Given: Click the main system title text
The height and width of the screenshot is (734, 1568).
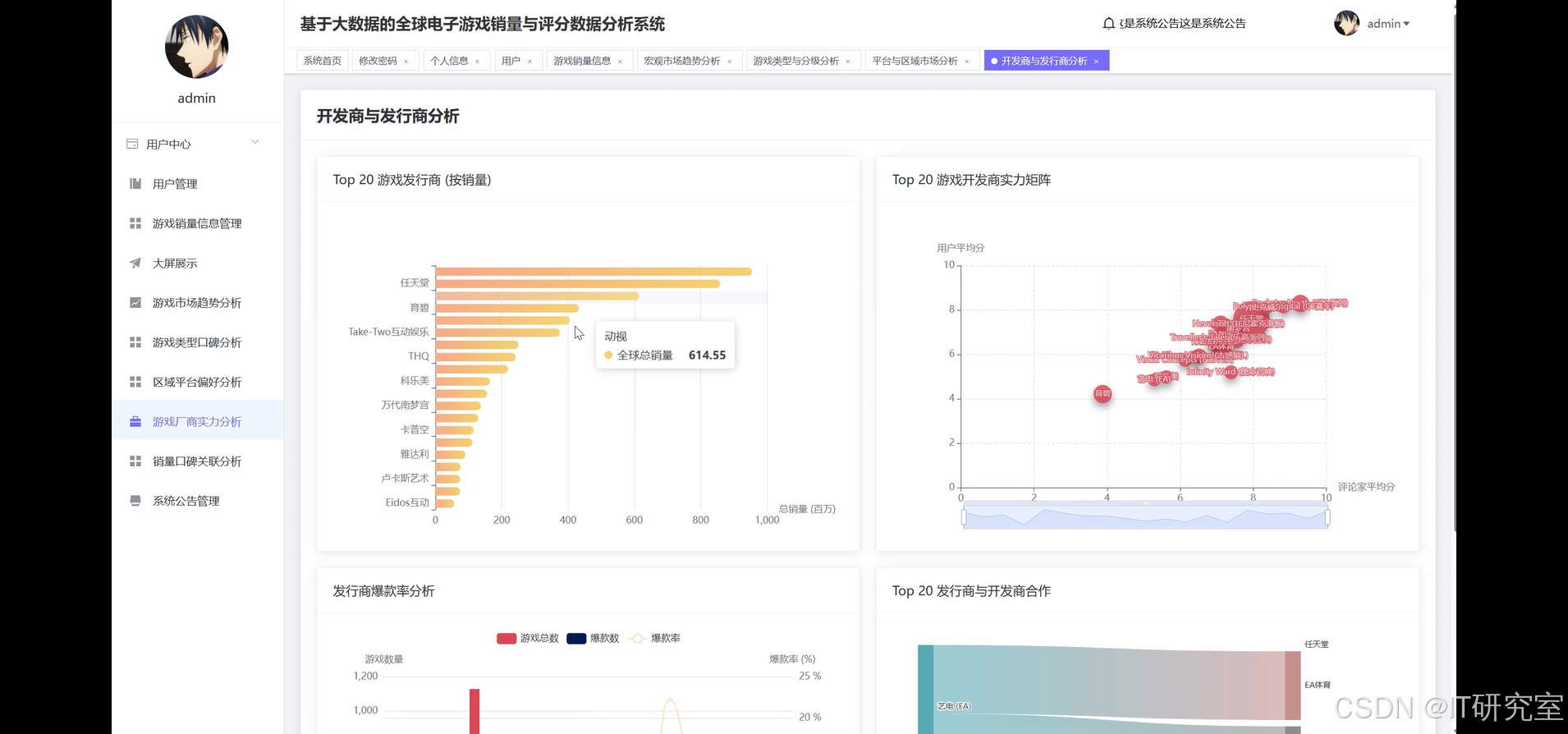Looking at the screenshot, I should tap(483, 24).
